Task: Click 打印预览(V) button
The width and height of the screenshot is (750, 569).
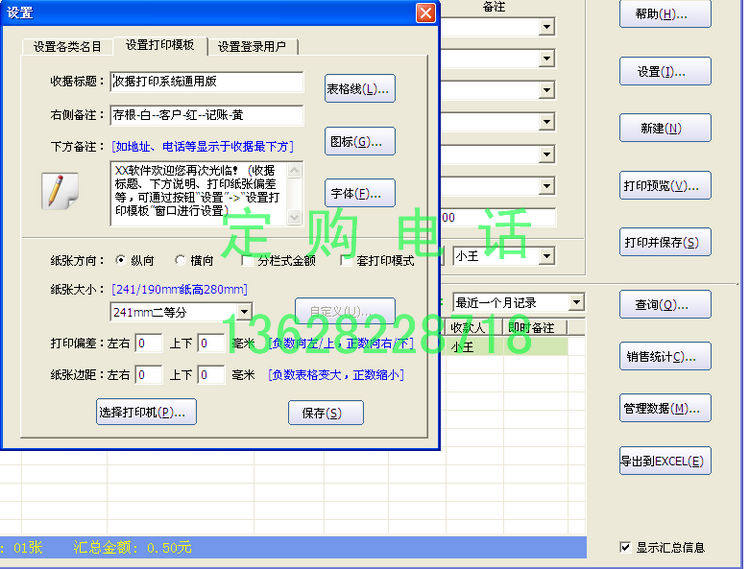Action: pyautogui.click(x=665, y=186)
